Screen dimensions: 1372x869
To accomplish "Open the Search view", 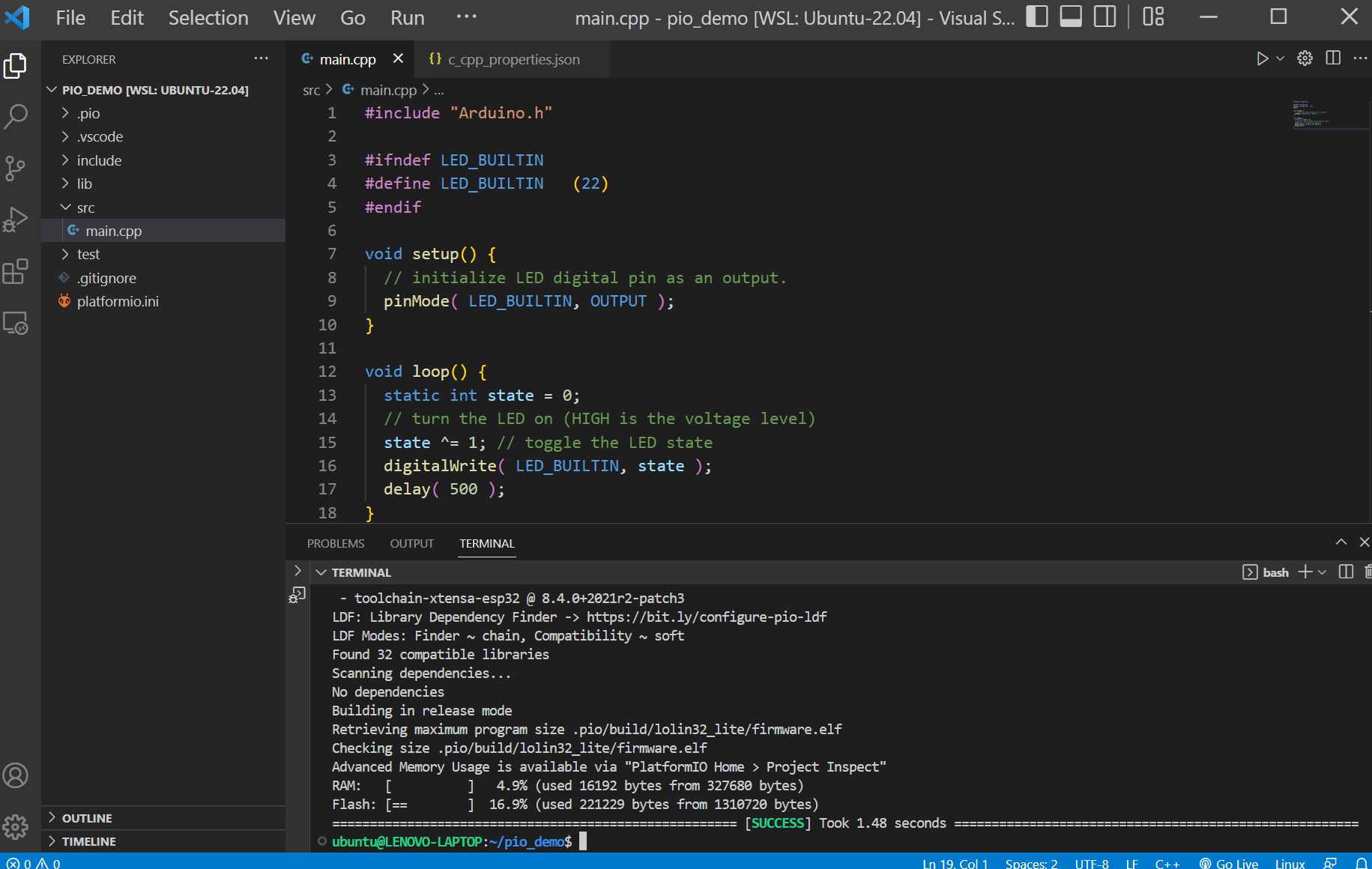I will coord(16,117).
